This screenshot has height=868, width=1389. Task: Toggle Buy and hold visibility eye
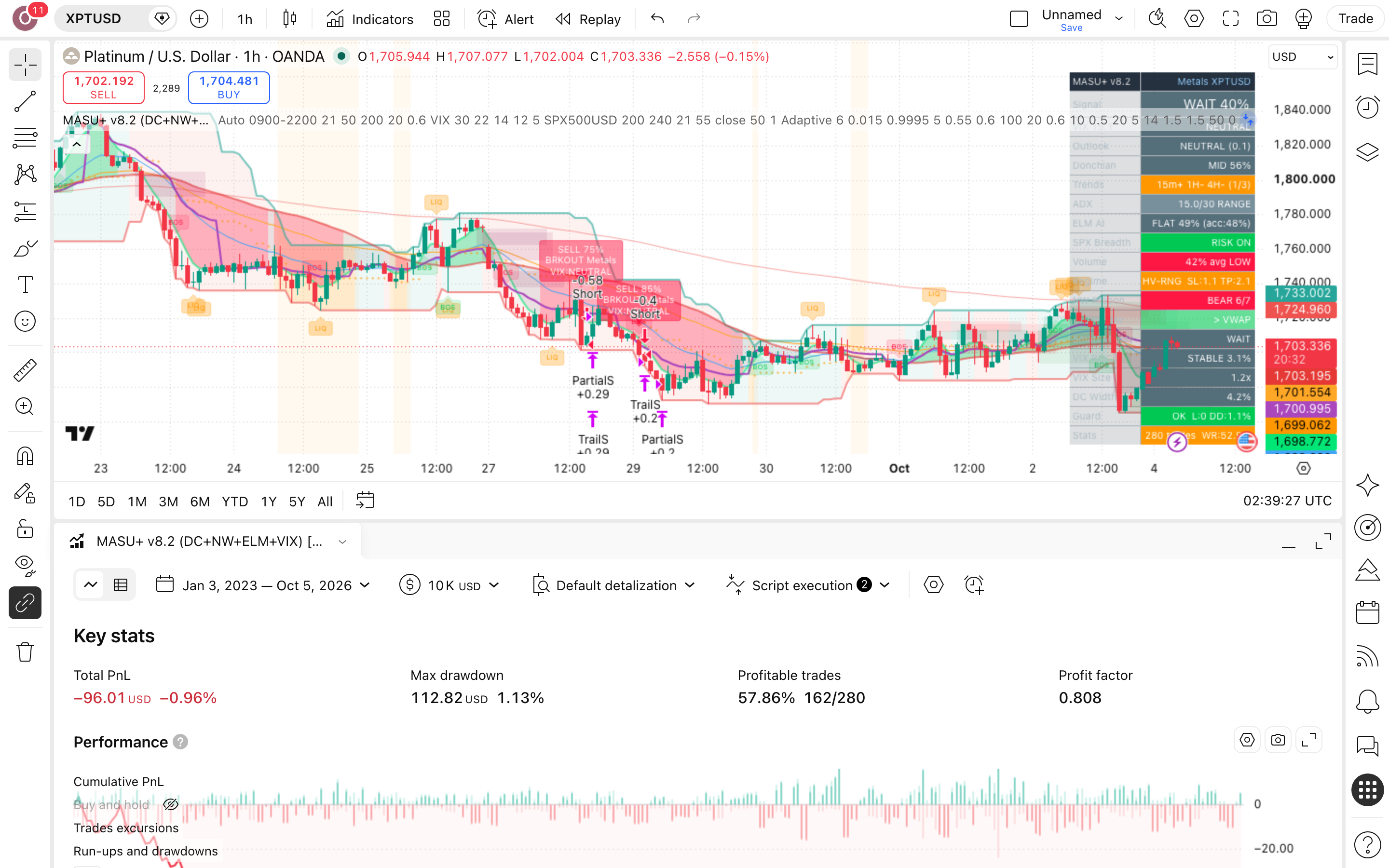pyautogui.click(x=170, y=804)
